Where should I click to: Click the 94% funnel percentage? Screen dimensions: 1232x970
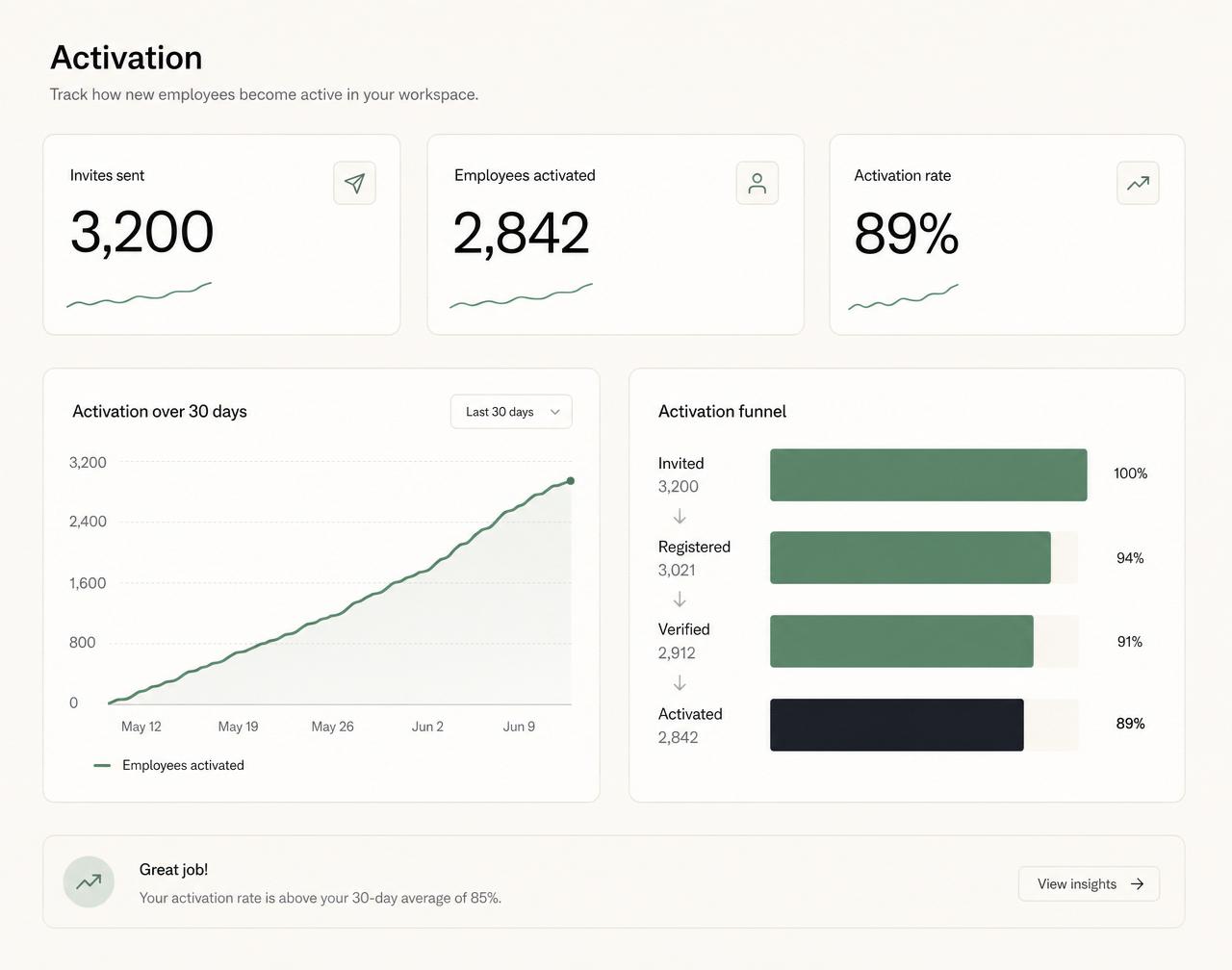pyautogui.click(x=1130, y=558)
